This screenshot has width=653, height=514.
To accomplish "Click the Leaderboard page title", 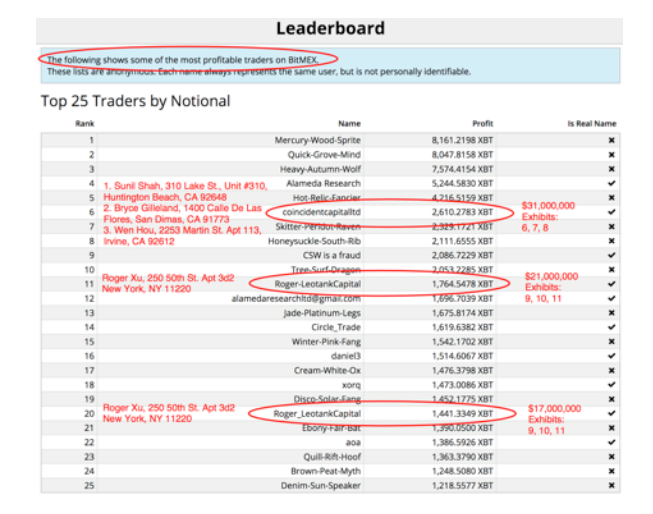I will click(328, 29).
